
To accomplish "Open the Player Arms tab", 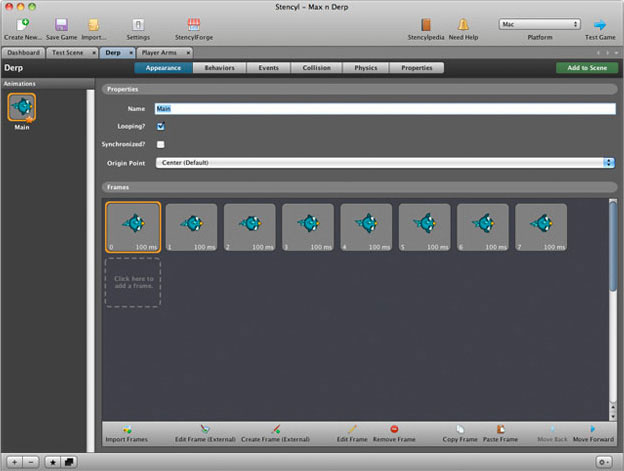I will 163,51.
